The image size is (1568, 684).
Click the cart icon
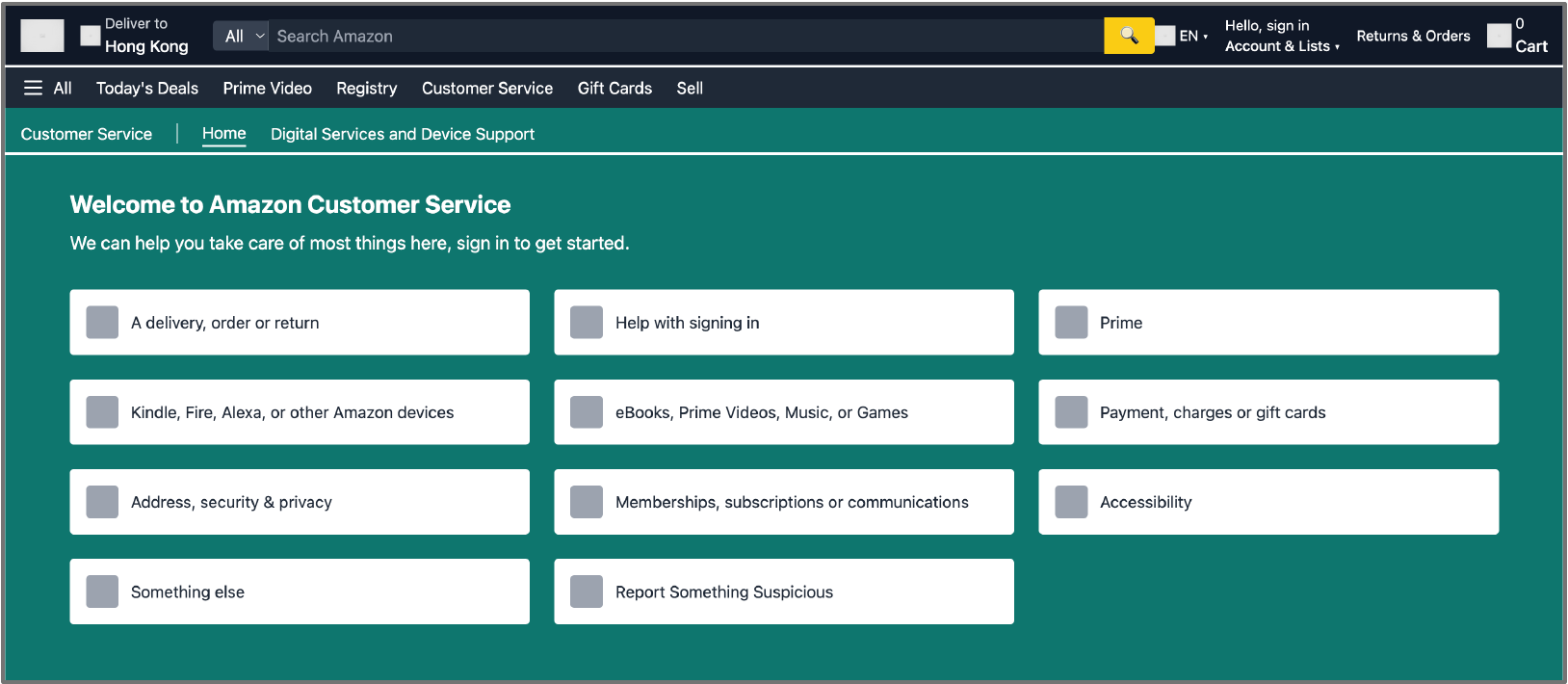1499,36
